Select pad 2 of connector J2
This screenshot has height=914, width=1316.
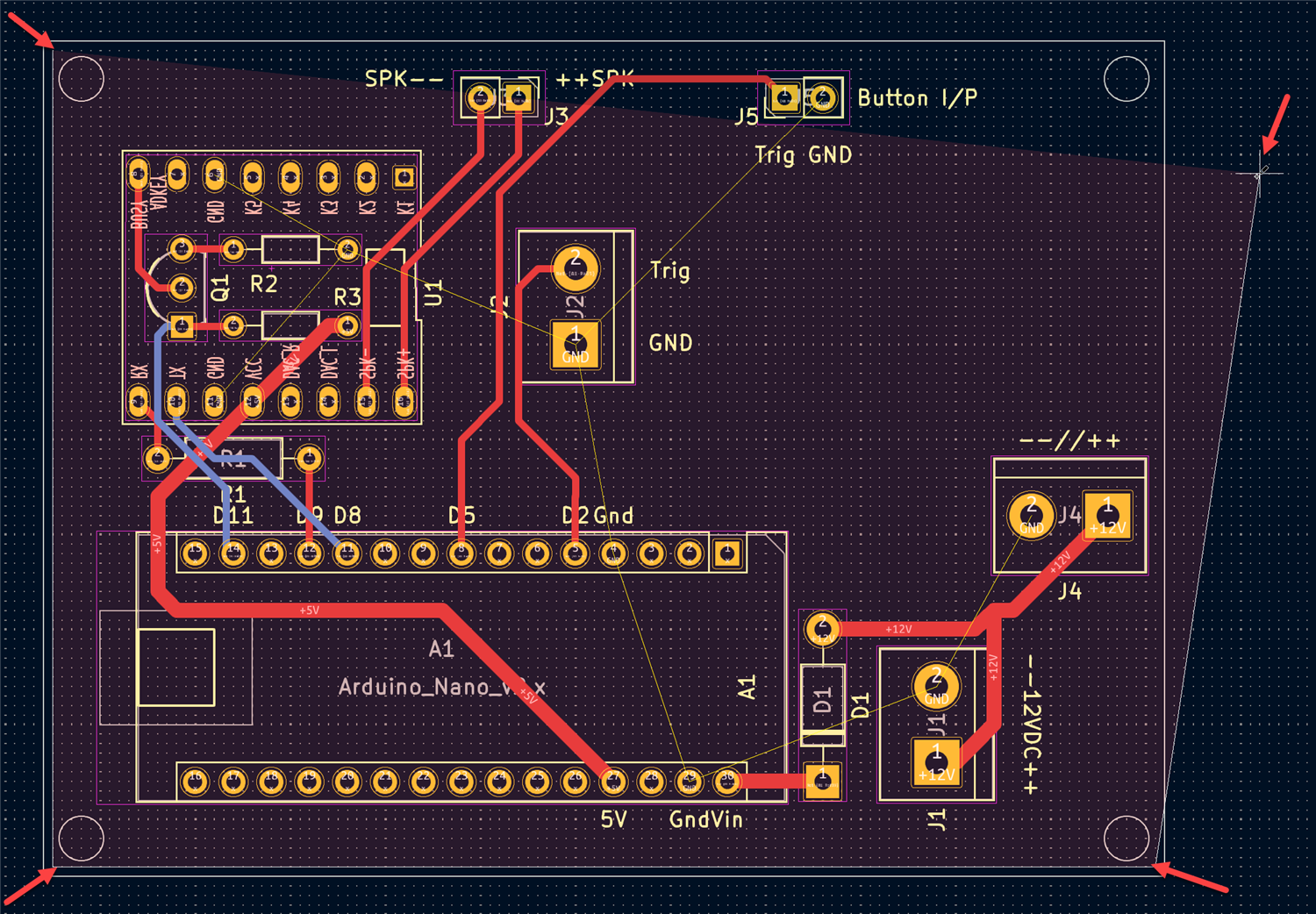click(576, 268)
